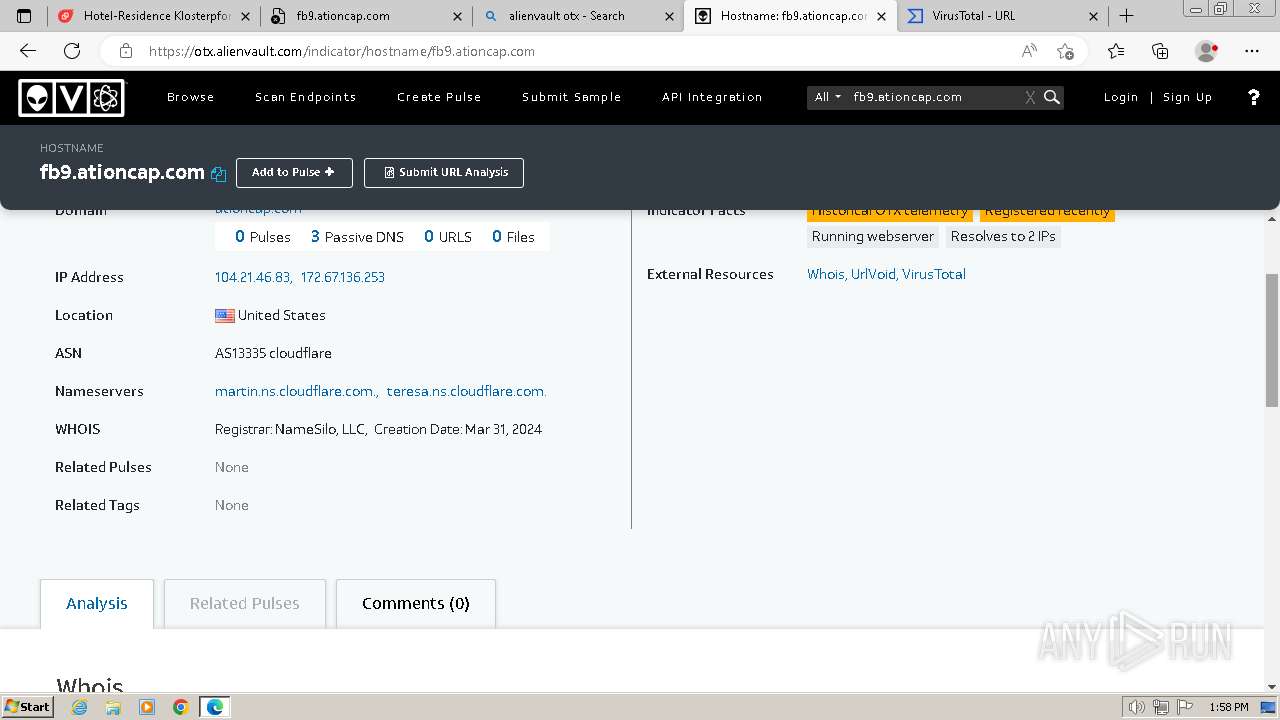Open the Browse menu item

191,97
